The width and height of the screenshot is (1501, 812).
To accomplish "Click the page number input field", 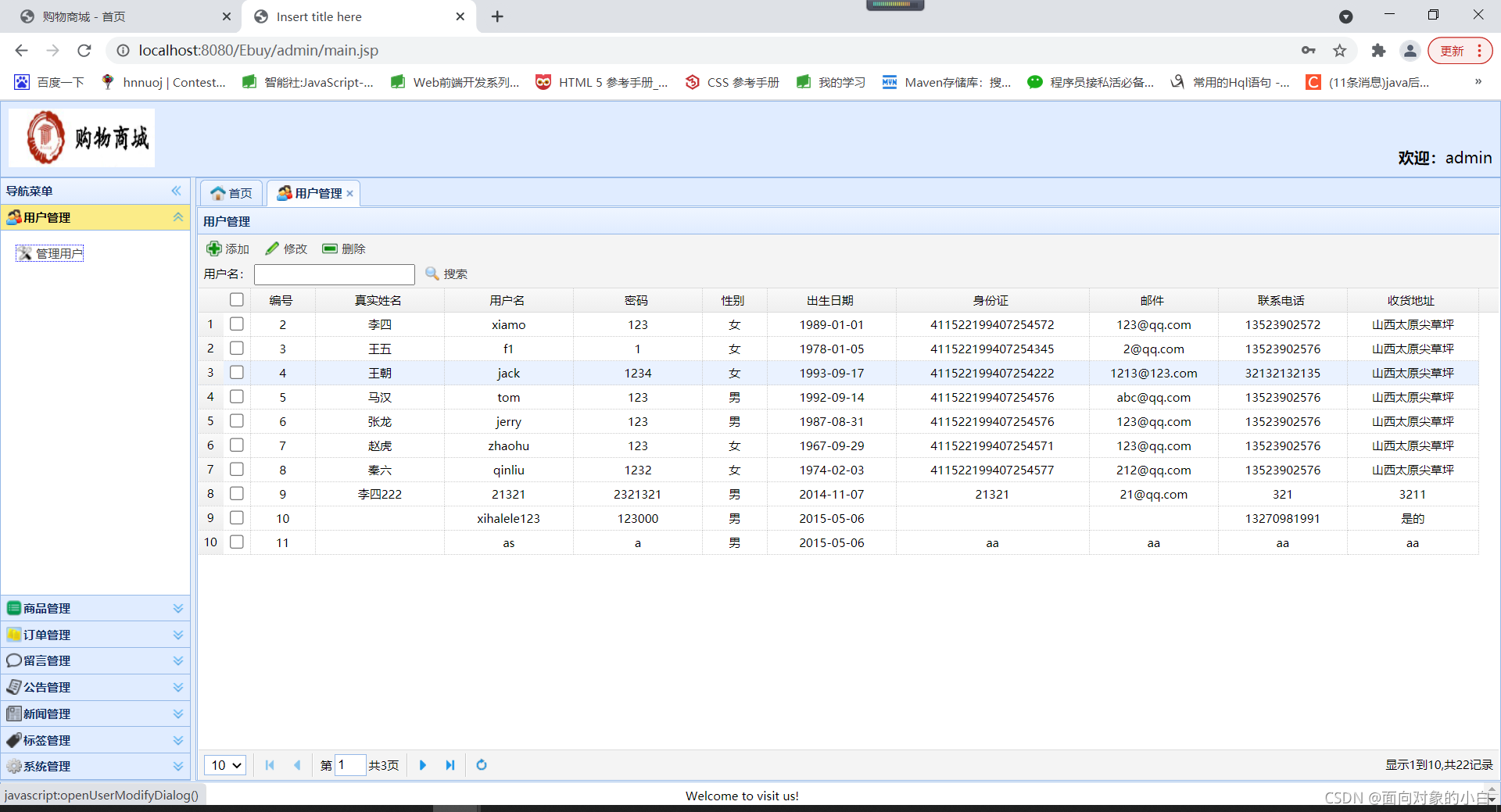I will tap(350, 765).
